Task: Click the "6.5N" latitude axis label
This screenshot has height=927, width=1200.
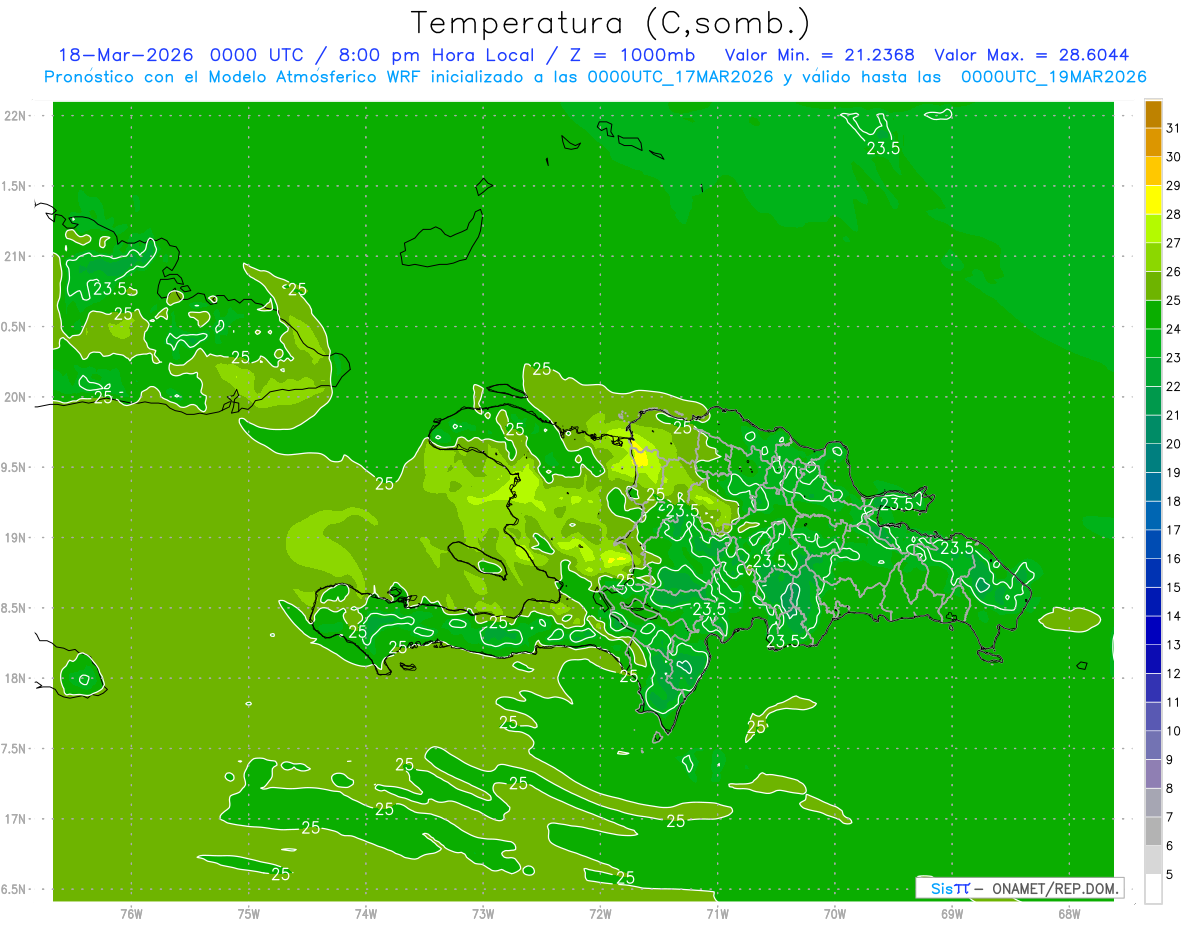Action: tap(15, 889)
